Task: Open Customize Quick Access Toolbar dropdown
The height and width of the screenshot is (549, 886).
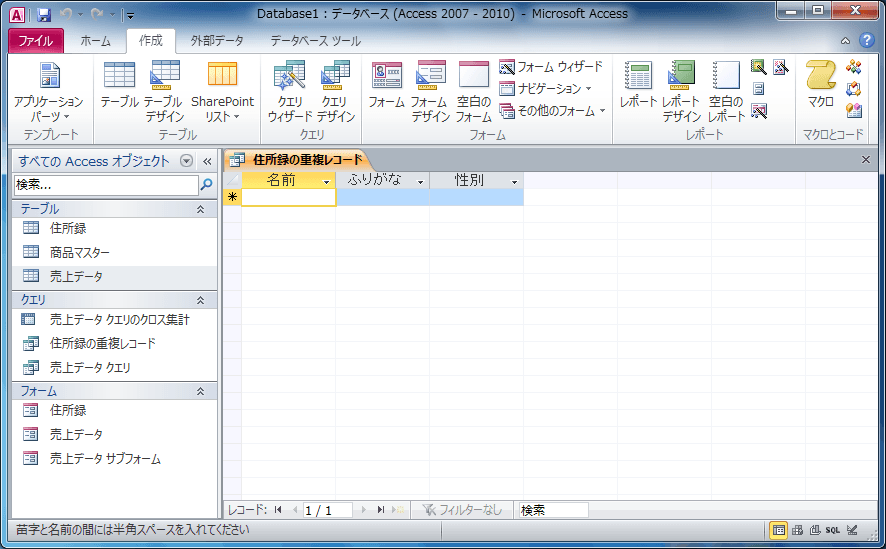Action: [130, 15]
